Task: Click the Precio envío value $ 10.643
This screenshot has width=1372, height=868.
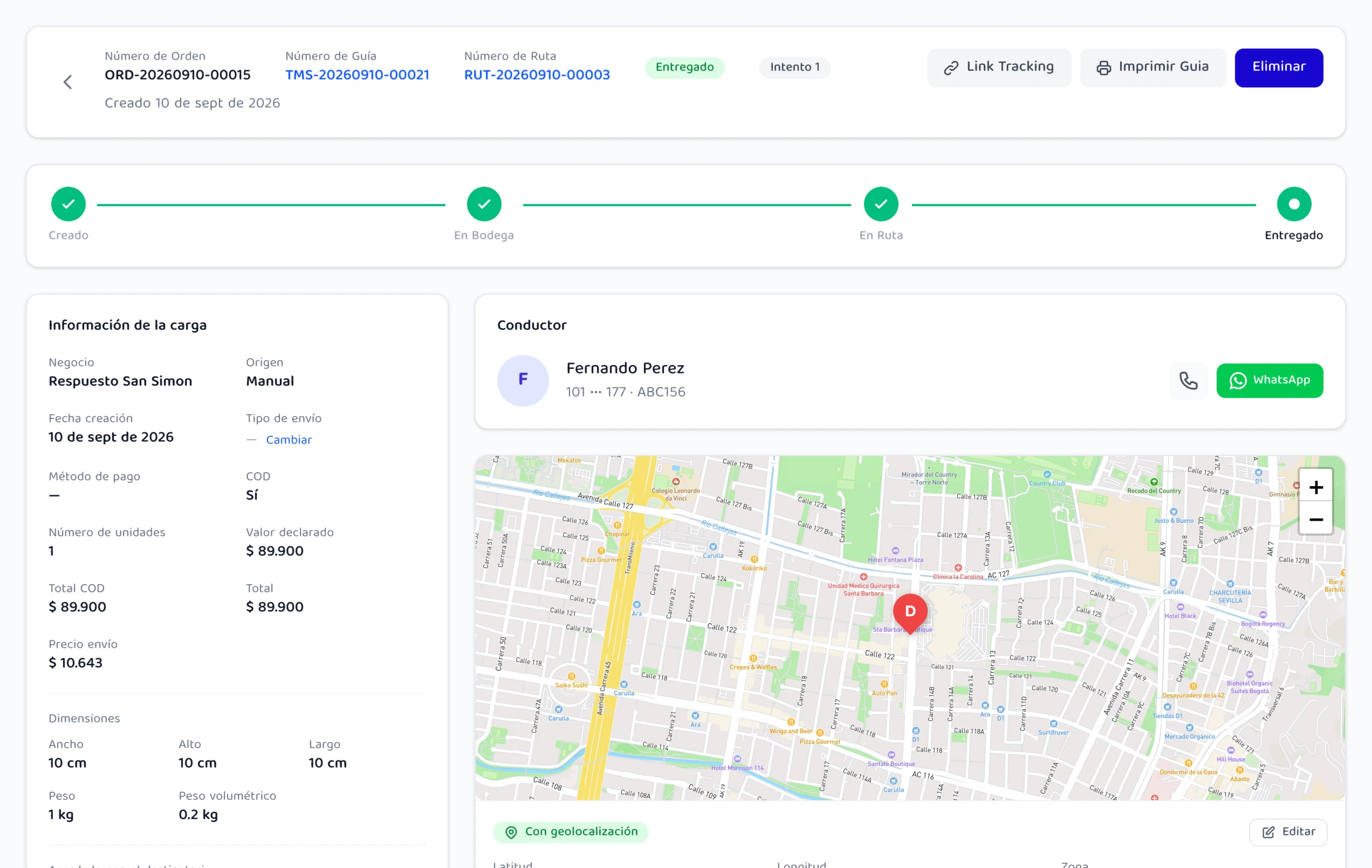Action: (x=76, y=663)
